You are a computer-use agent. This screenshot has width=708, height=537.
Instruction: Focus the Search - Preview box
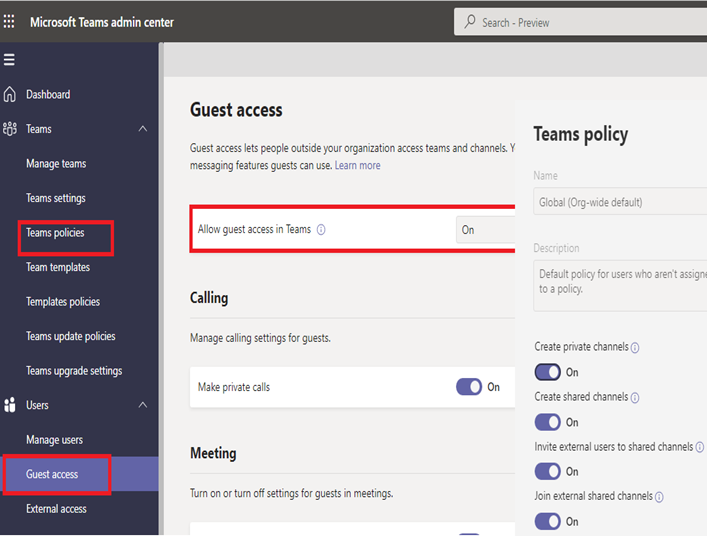pyautogui.click(x=581, y=22)
